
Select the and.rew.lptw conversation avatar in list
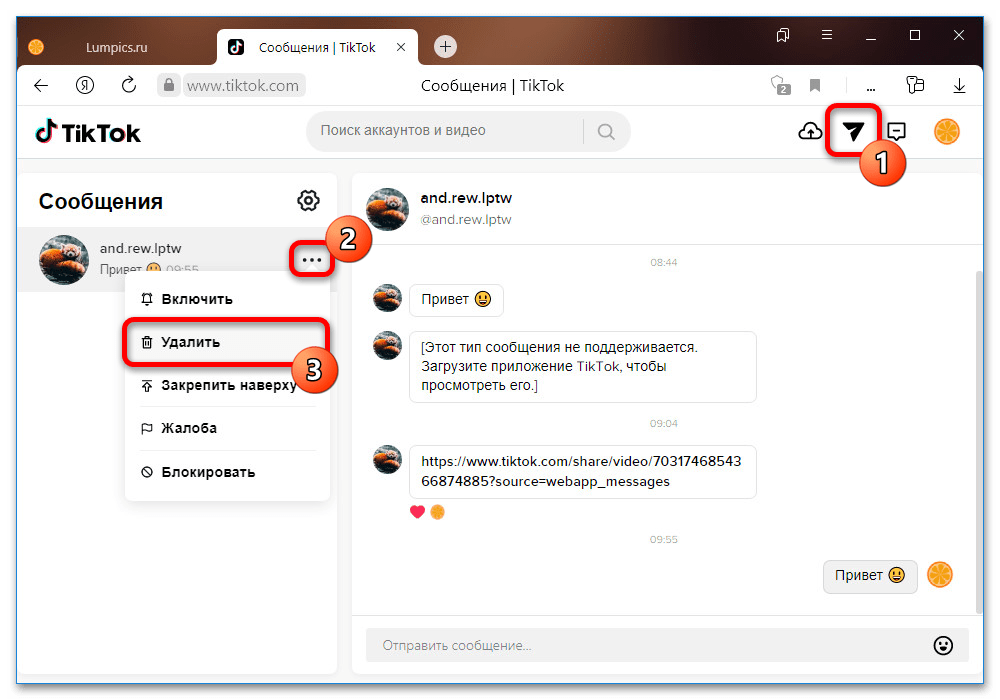point(64,259)
